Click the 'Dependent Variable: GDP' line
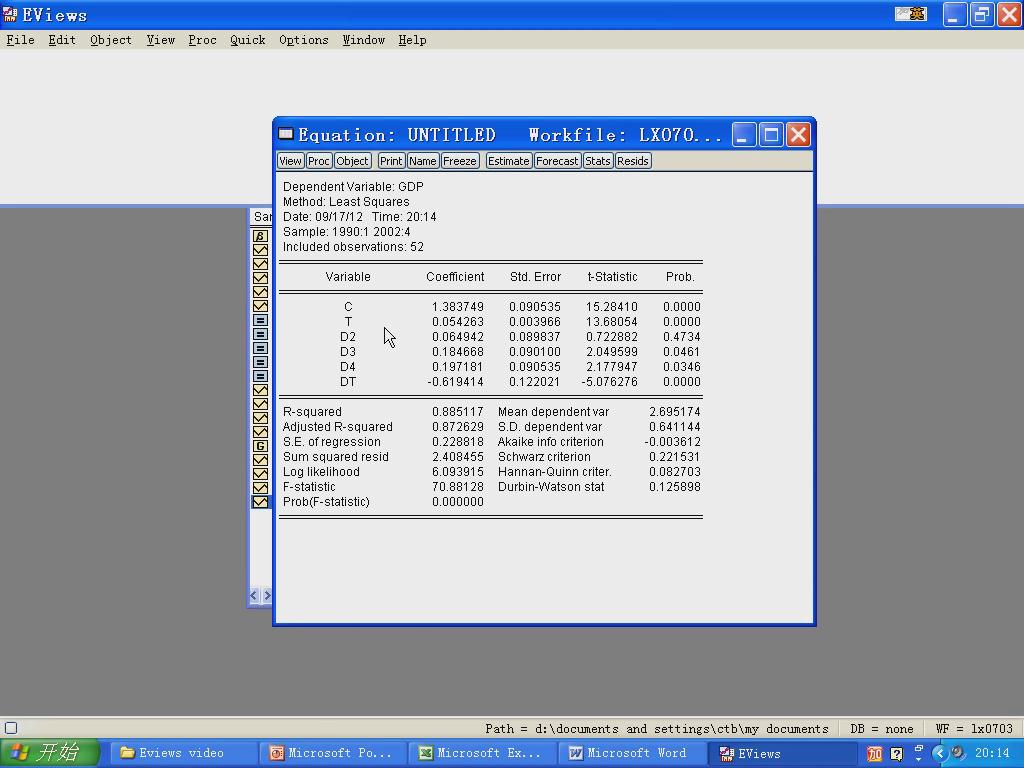1024x768 pixels. pos(353,187)
